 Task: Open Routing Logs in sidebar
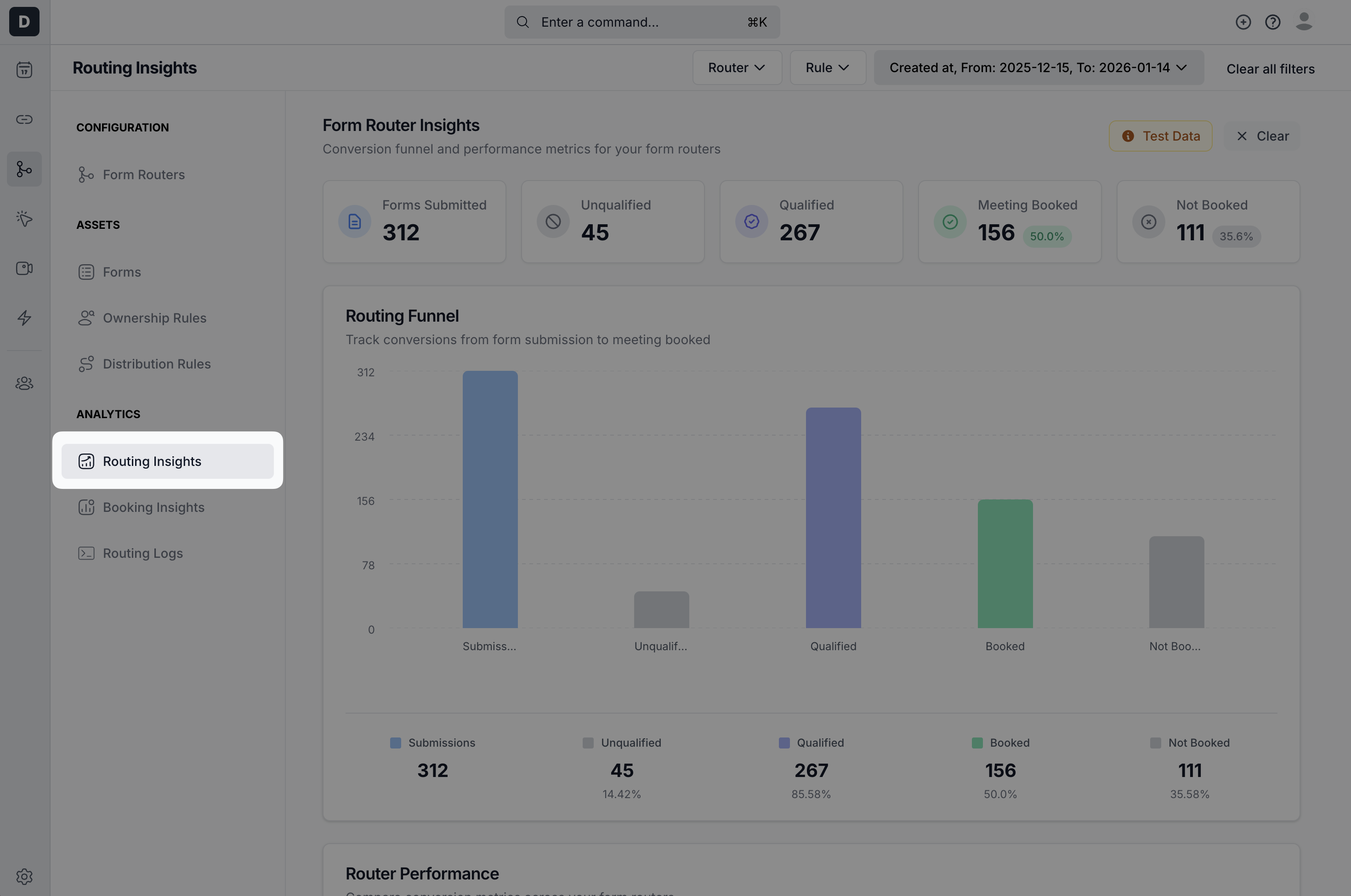[x=142, y=553]
